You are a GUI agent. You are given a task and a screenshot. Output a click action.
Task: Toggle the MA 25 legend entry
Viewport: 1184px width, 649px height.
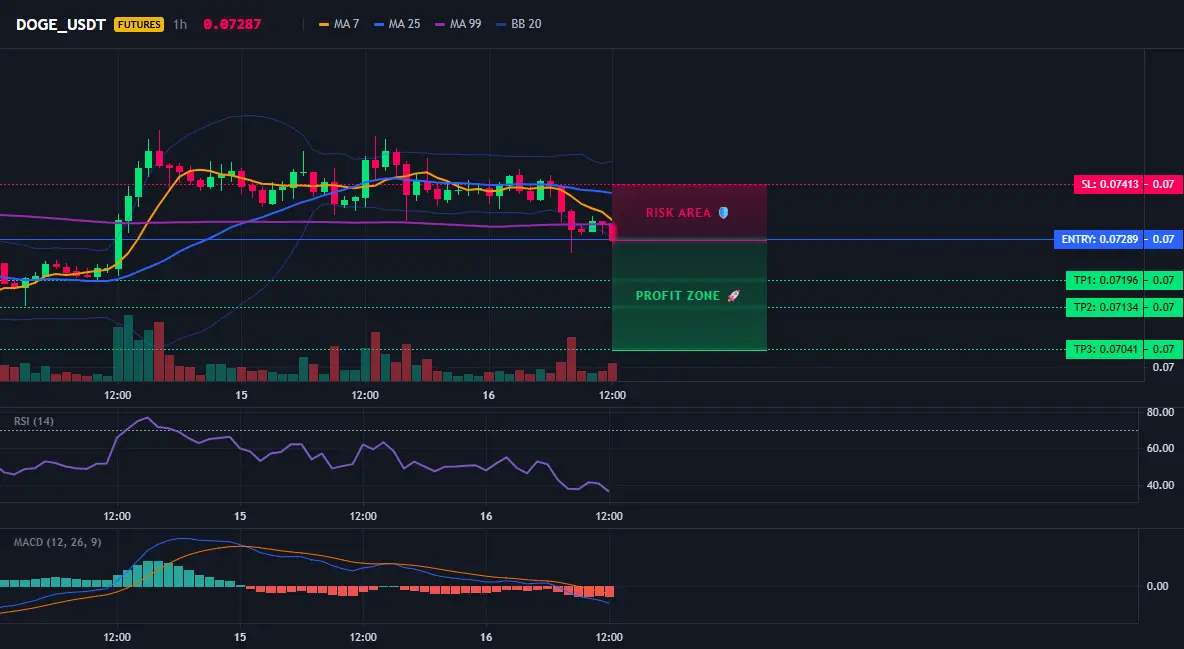click(x=397, y=24)
